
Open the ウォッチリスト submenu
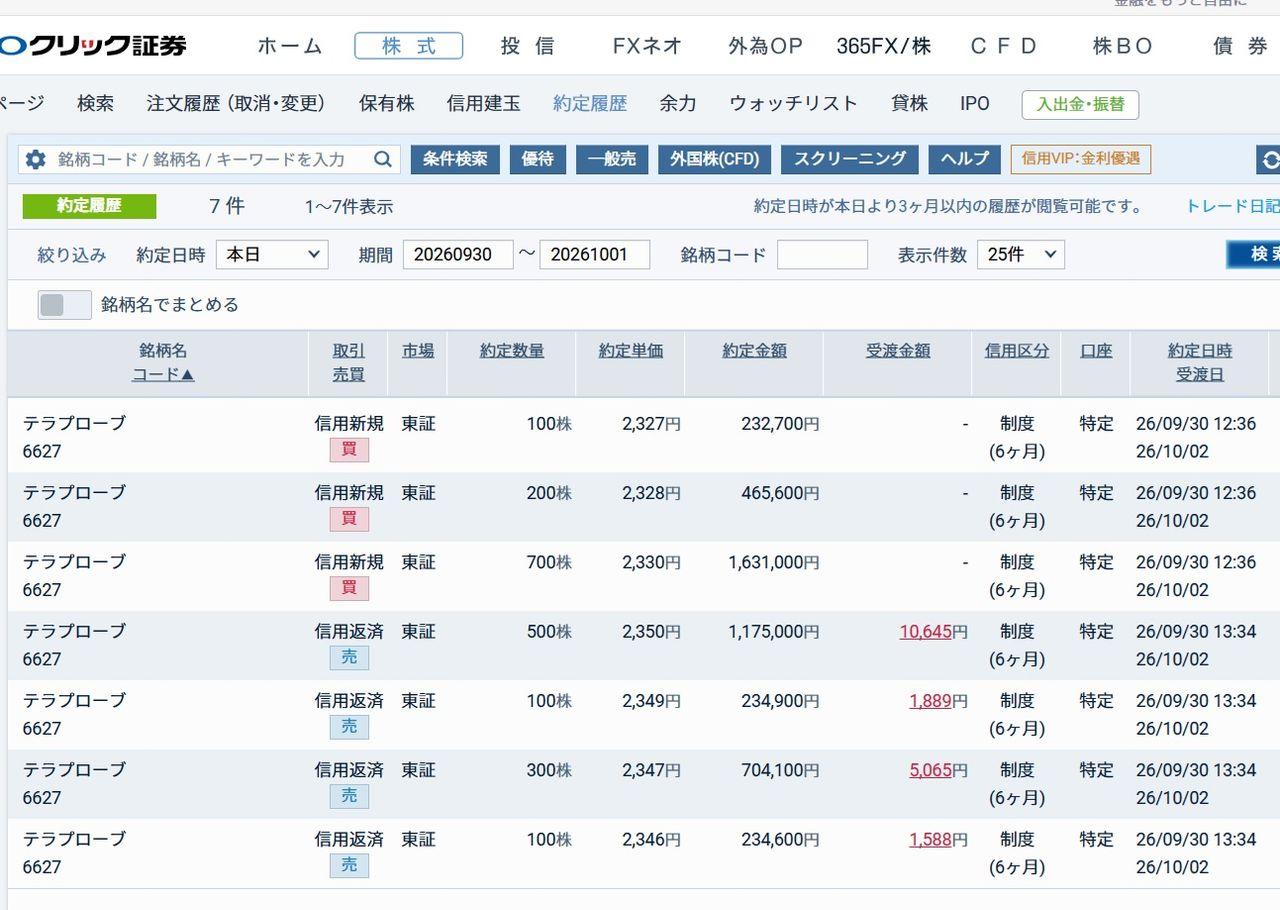[x=793, y=103]
